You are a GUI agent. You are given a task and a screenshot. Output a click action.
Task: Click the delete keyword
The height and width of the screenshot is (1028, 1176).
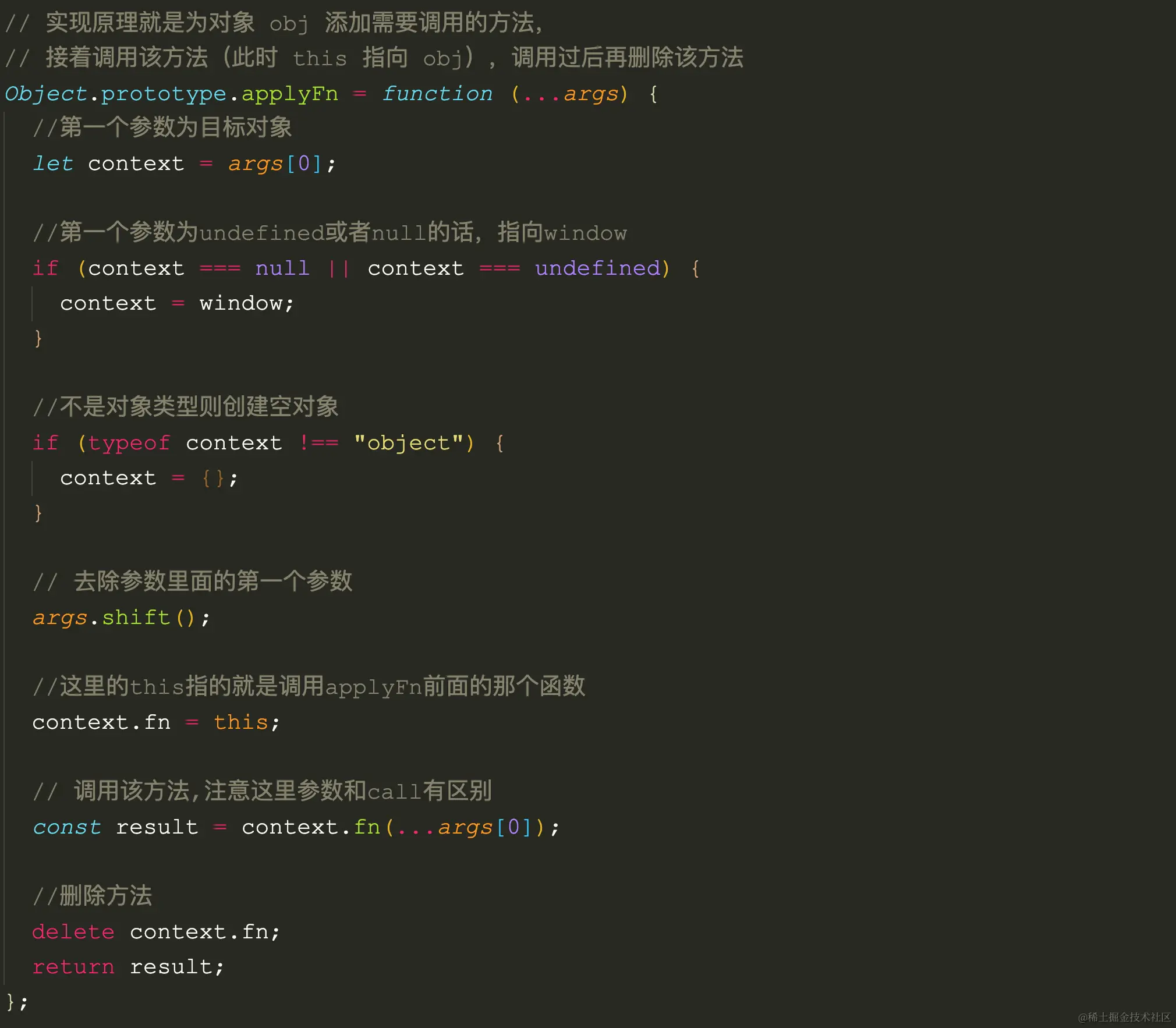pyautogui.click(x=73, y=932)
